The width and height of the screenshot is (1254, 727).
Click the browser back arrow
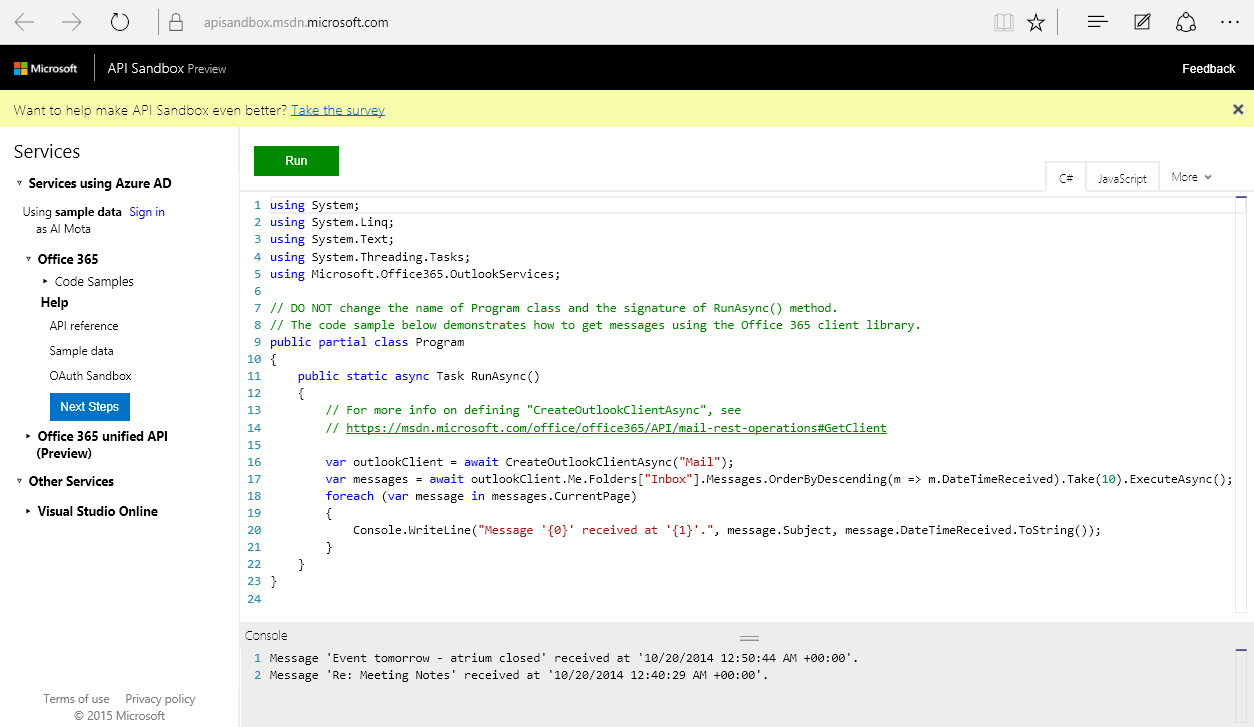point(25,22)
